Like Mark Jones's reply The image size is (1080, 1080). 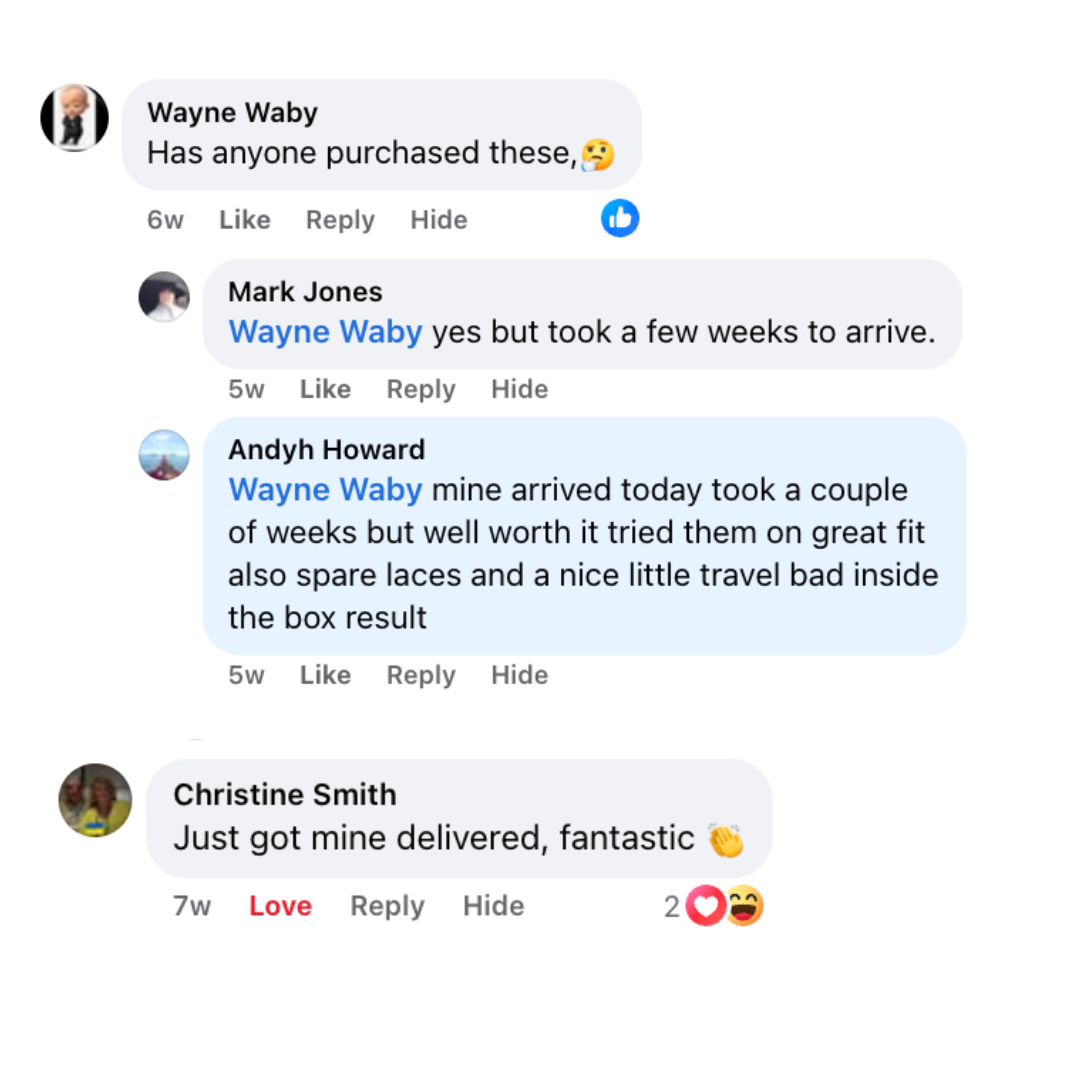tap(325, 389)
